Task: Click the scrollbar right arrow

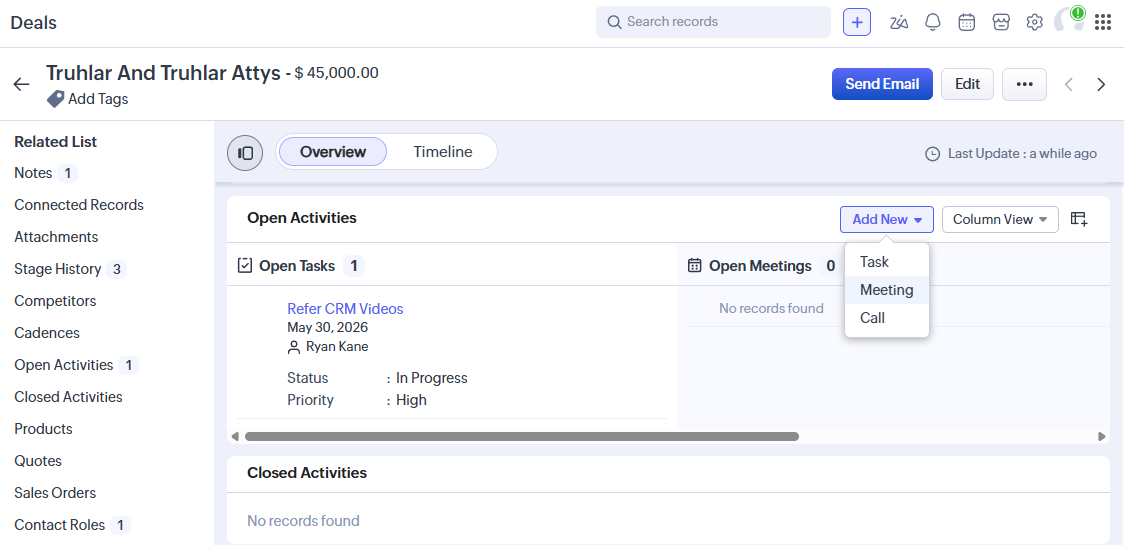Action: coord(1102,436)
